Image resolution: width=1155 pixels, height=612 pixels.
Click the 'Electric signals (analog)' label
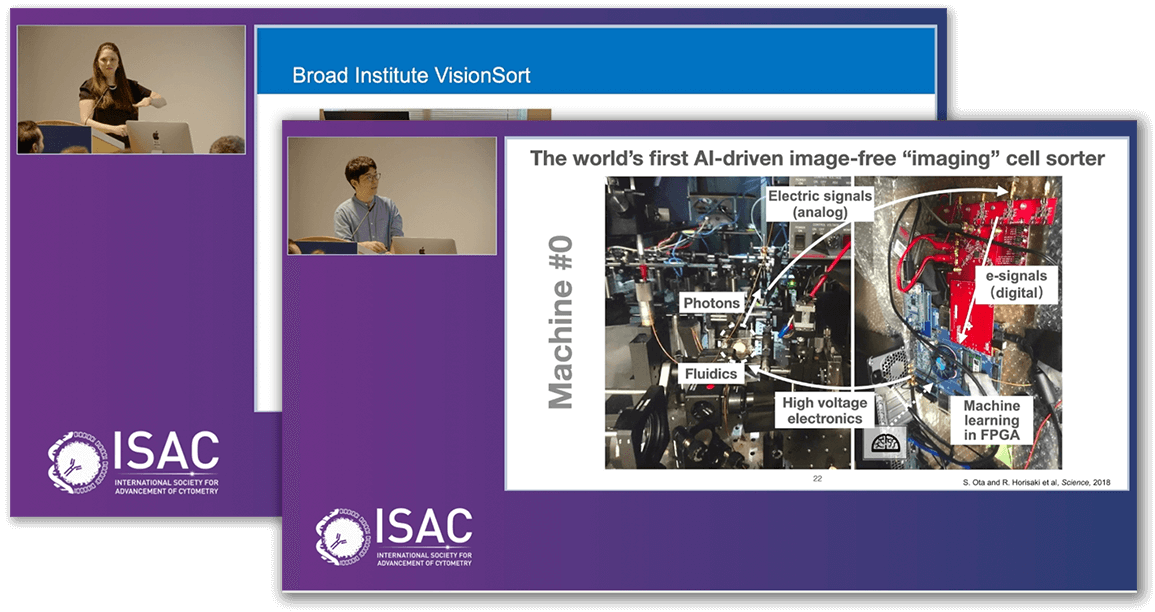click(x=819, y=205)
